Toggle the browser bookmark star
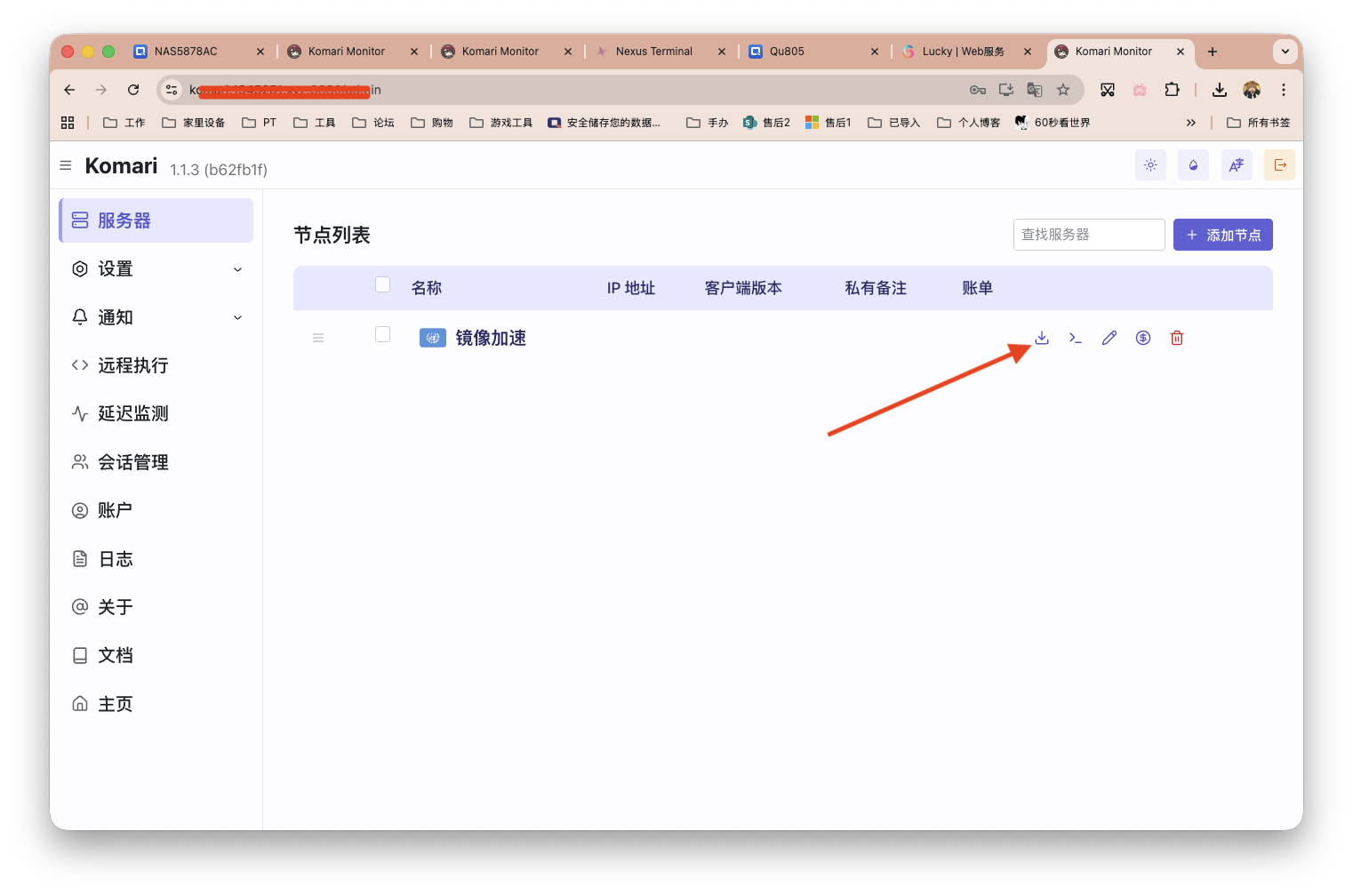The height and width of the screenshot is (896, 1353). click(1064, 89)
